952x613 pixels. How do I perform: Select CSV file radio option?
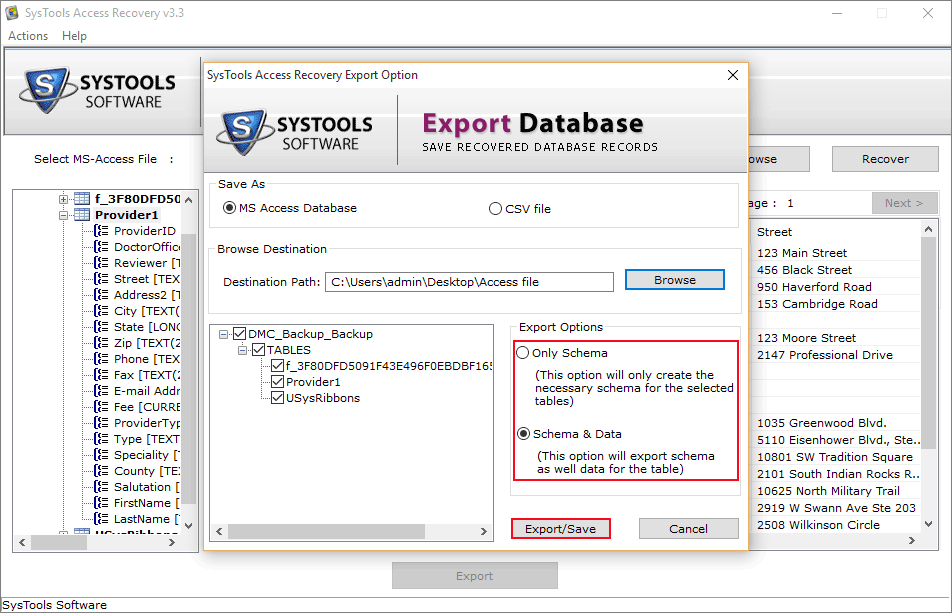[495, 209]
